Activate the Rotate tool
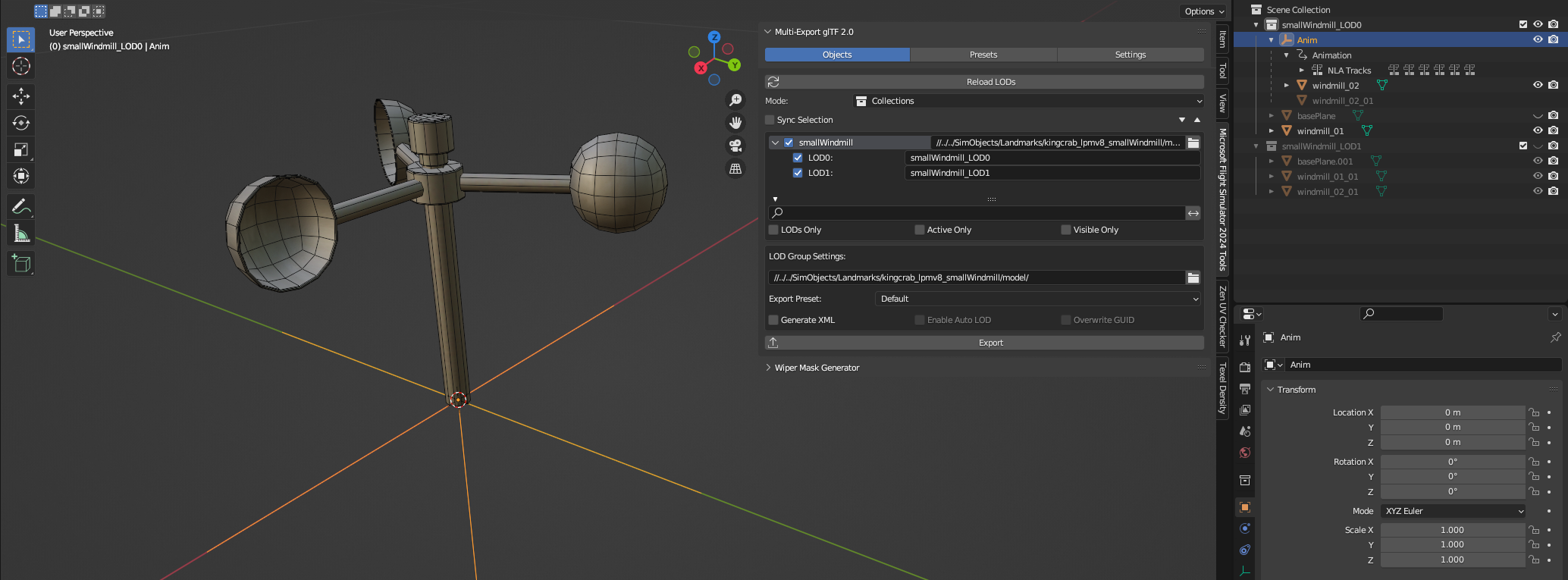1568x580 pixels. click(21, 123)
